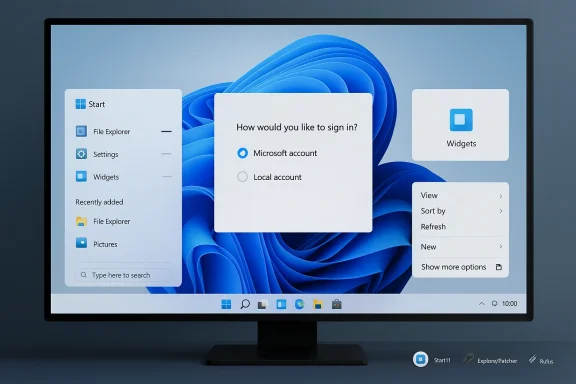This screenshot has height=384, width=576.
Task: Click the Pictures label in Start panel
Action: [x=105, y=244]
